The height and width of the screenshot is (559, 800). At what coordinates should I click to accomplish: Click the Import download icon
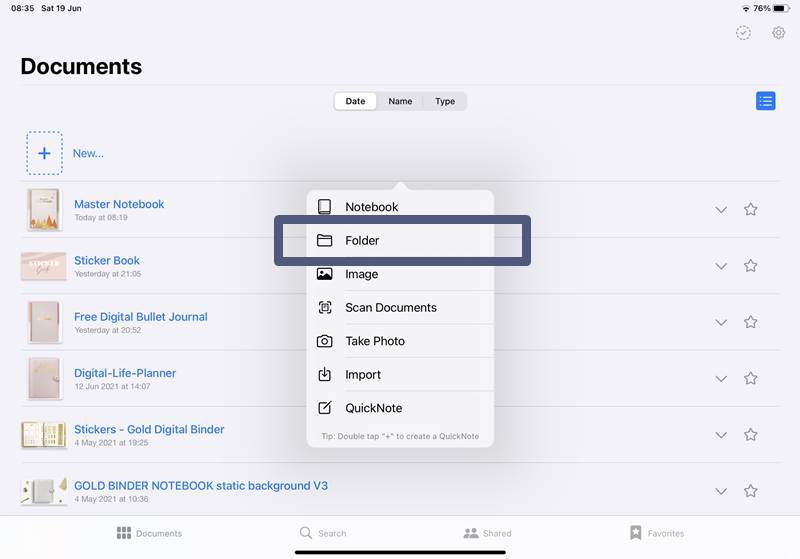coord(324,374)
